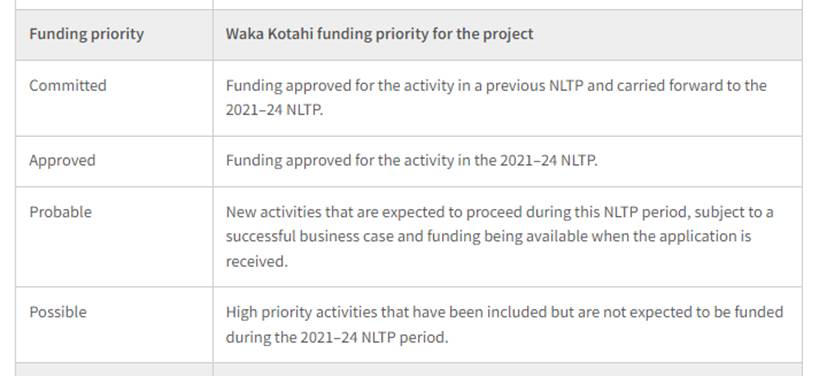Screen dimensions: 819x376
Task: Click the "Probable" row label
Action: 60,212
